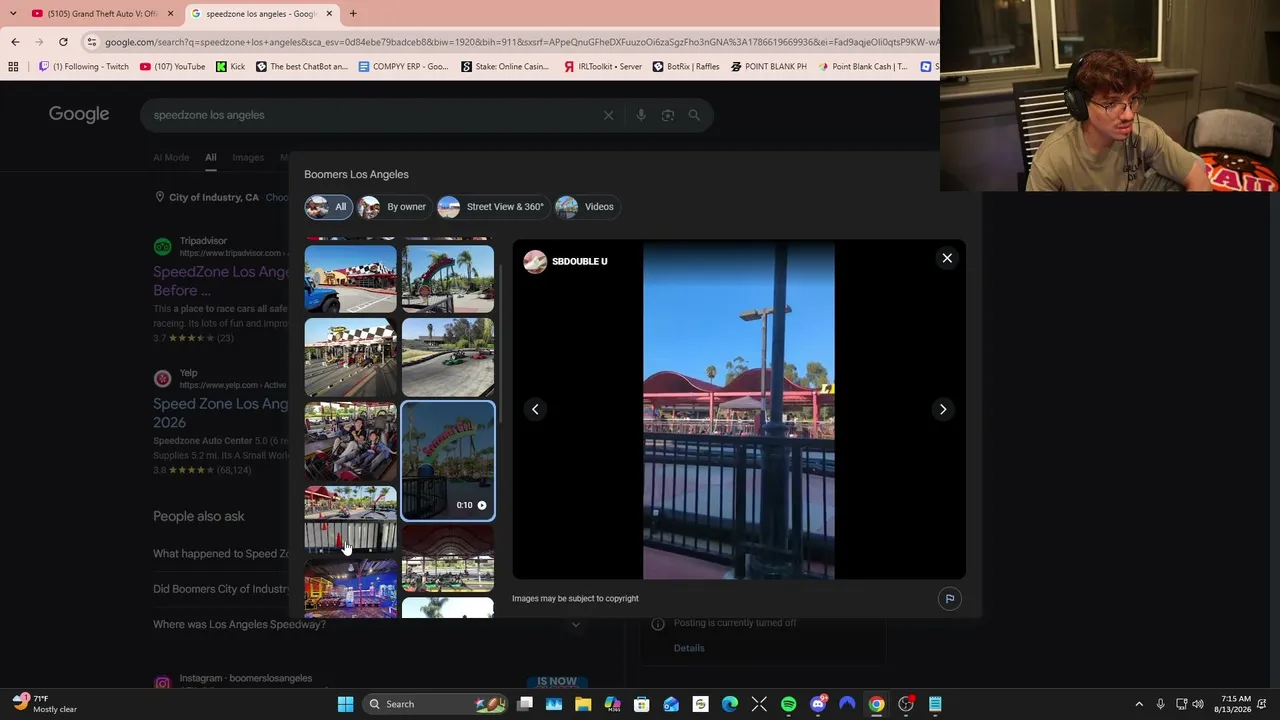
Task: Open the BotRix Raffles bookmark
Action: [x=686, y=67]
